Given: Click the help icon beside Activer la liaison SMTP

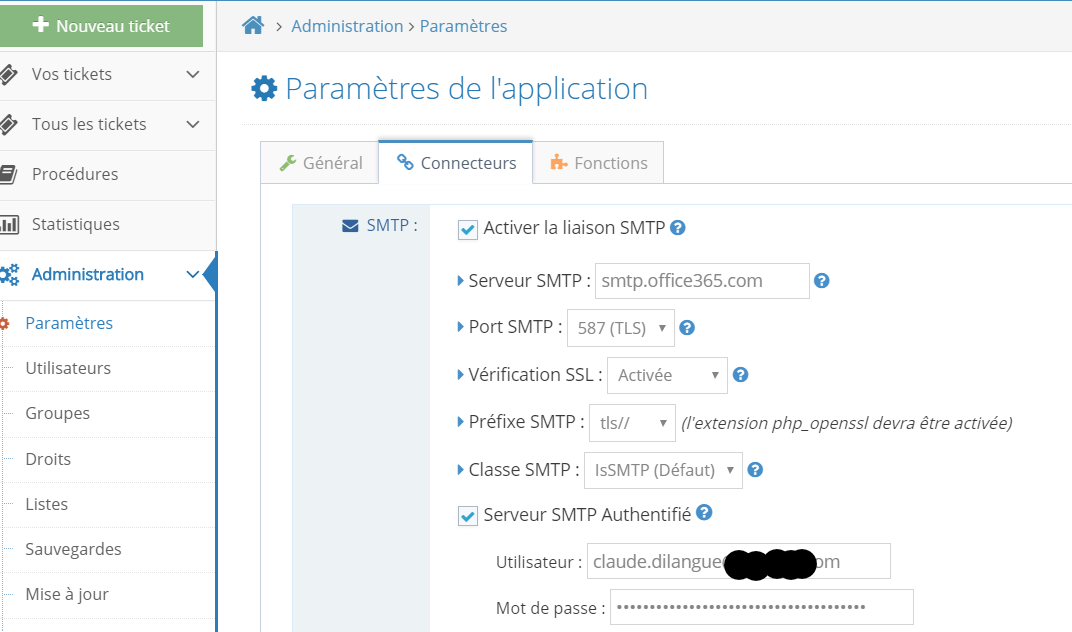Looking at the screenshot, I should pyautogui.click(x=678, y=228).
